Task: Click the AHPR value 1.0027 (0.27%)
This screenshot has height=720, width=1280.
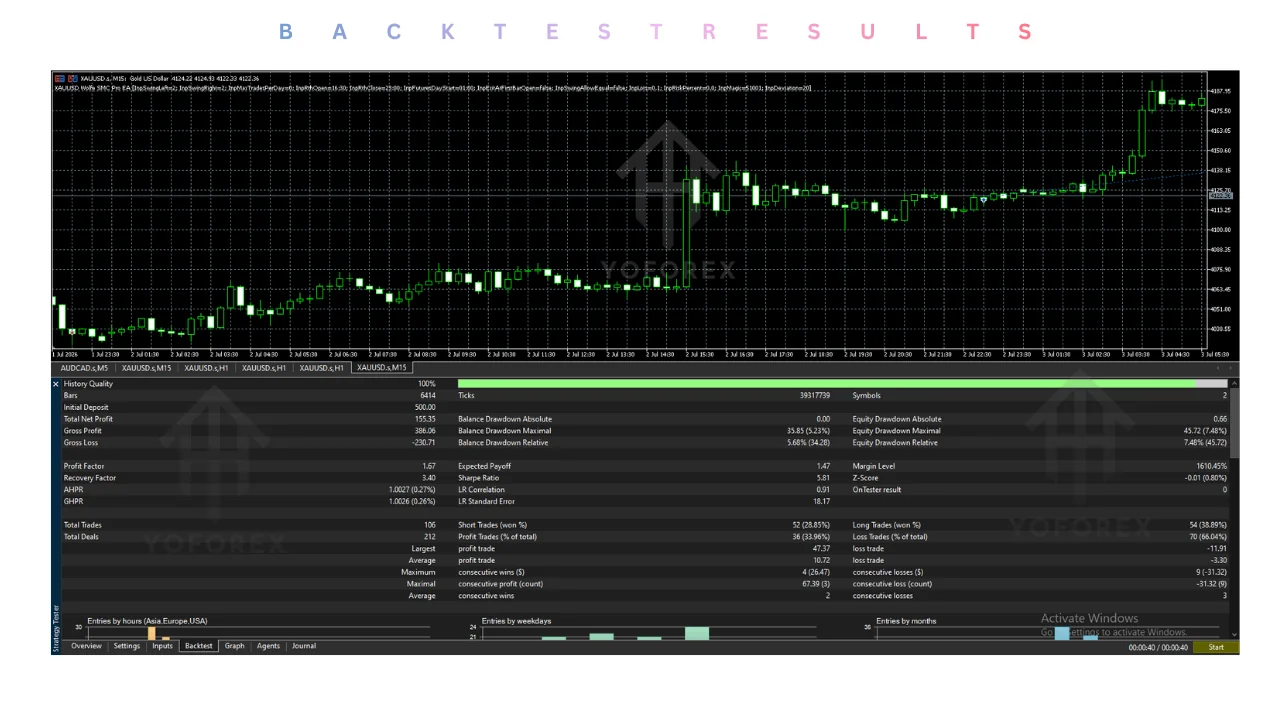Action: click(412, 490)
